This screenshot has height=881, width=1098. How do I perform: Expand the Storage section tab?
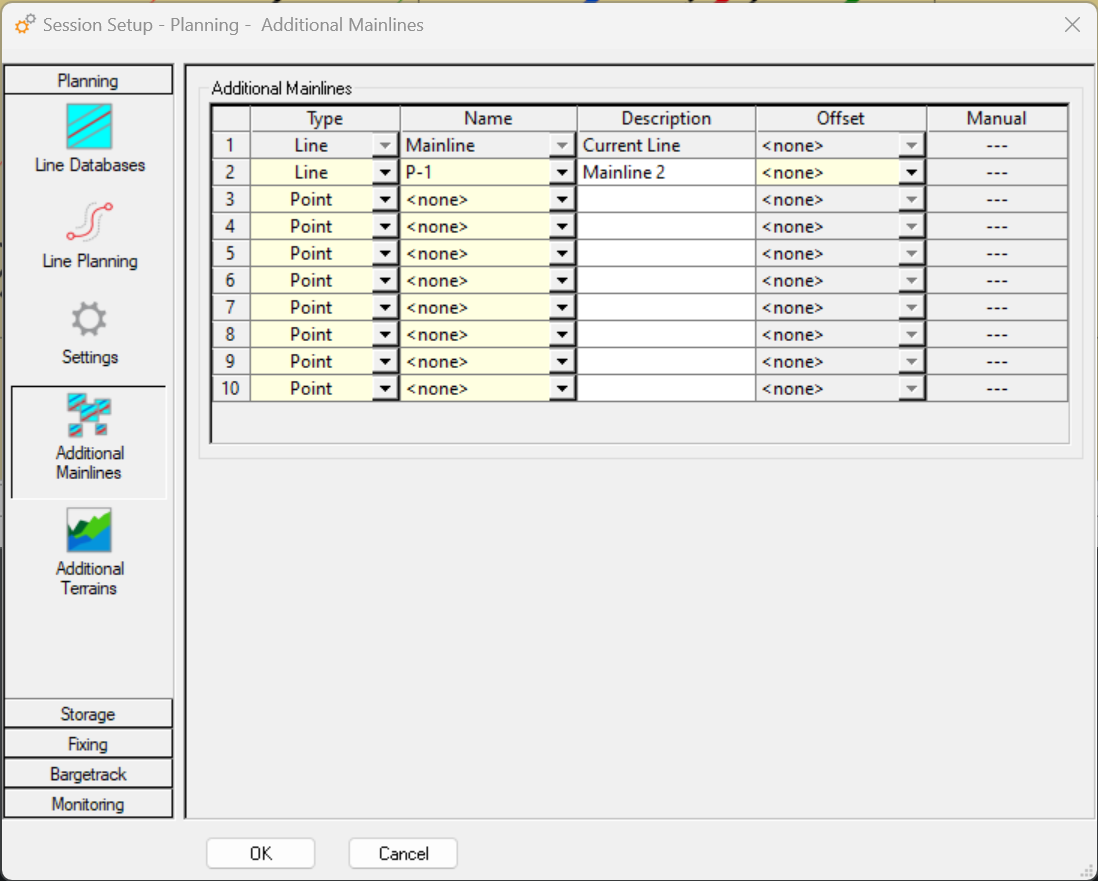click(x=88, y=714)
